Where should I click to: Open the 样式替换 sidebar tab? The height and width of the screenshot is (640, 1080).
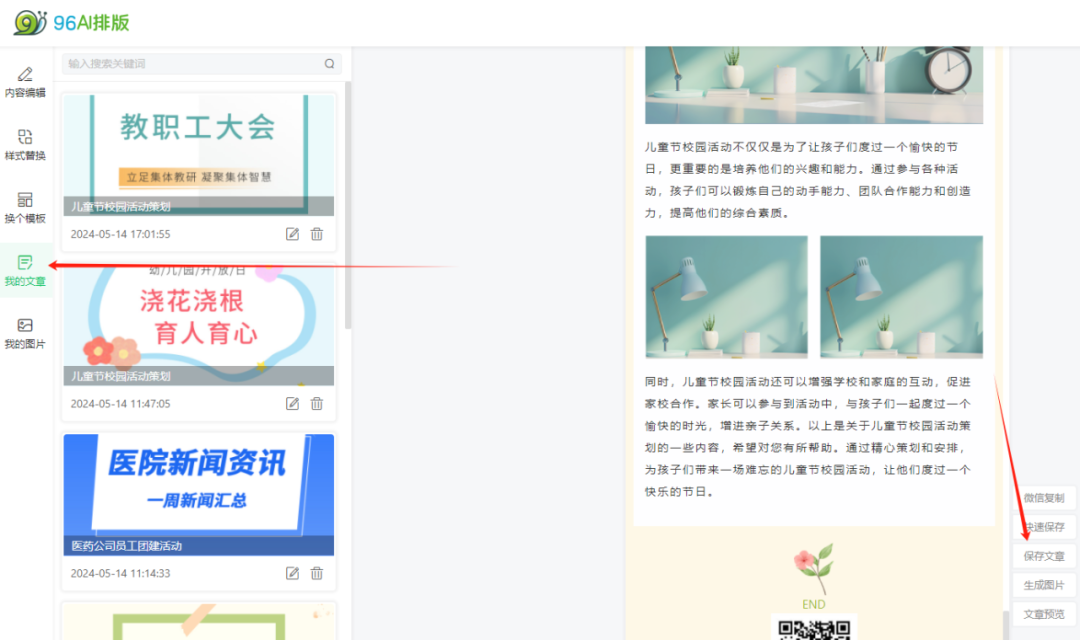tap(25, 145)
